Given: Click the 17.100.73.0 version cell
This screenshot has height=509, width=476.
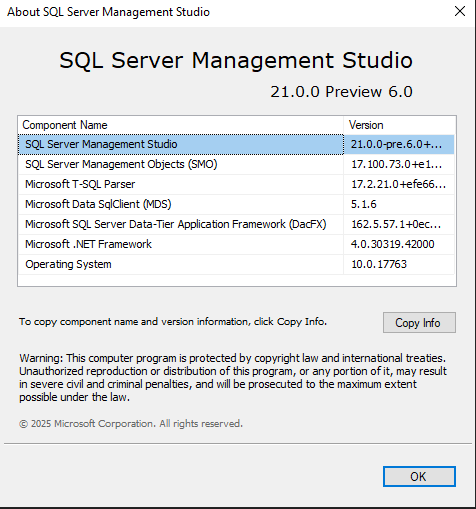Looking at the screenshot, I should tap(399, 164).
